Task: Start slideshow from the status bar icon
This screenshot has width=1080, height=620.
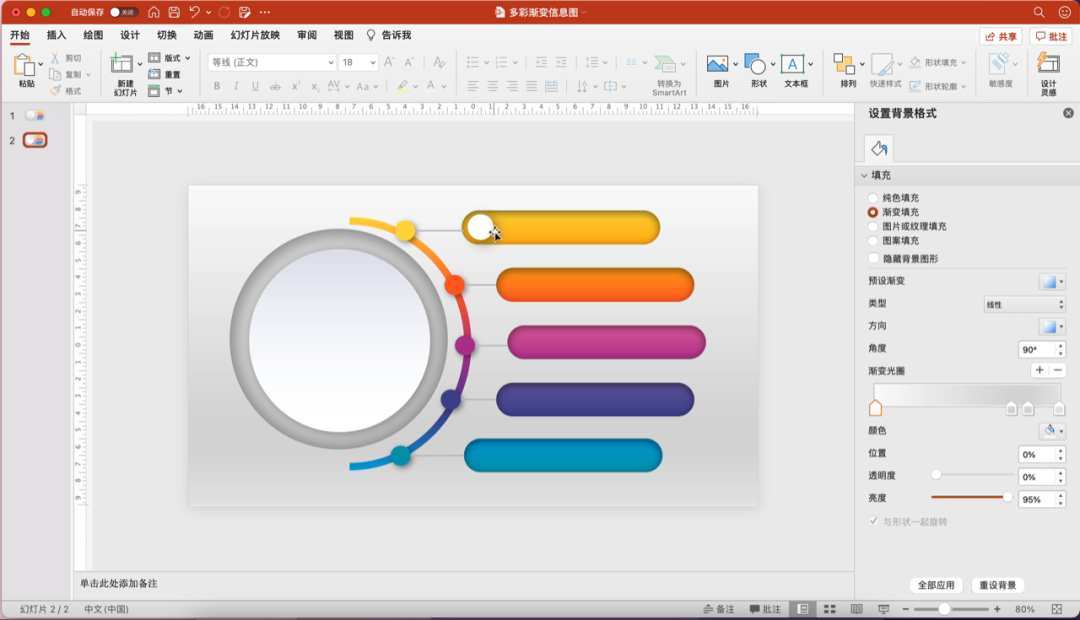Action: pyautogui.click(x=883, y=609)
